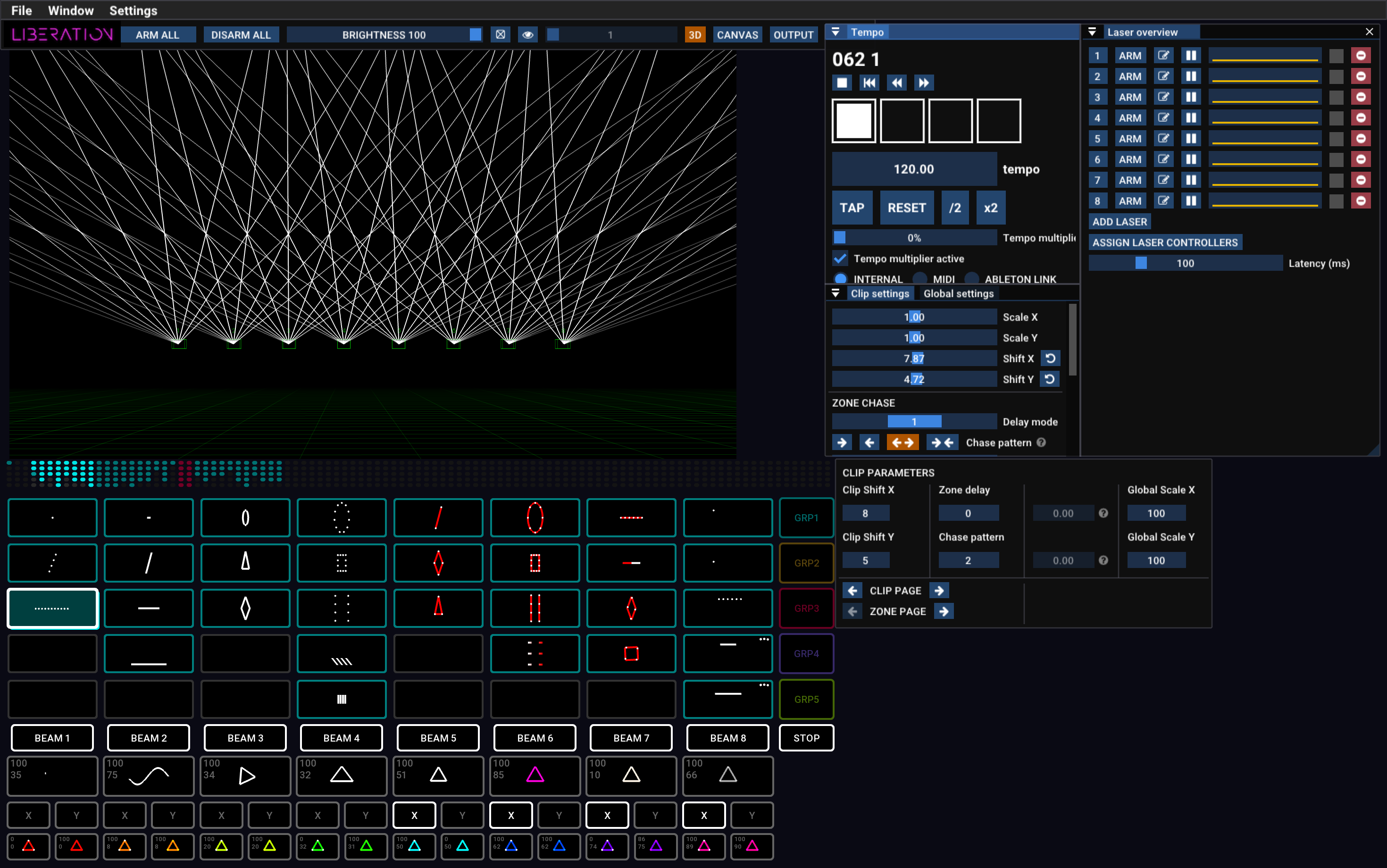Collapse the Tempo panel triangle

click(x=836, y=32)
